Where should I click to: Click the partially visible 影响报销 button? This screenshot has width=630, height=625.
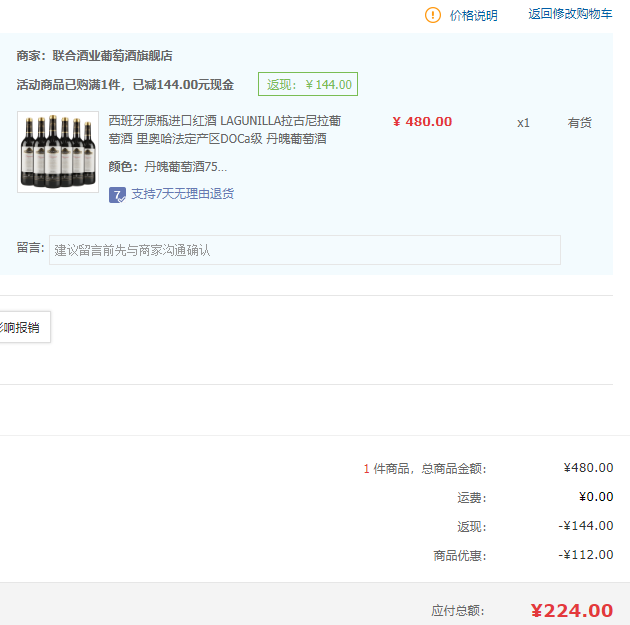tap(24, 327)
